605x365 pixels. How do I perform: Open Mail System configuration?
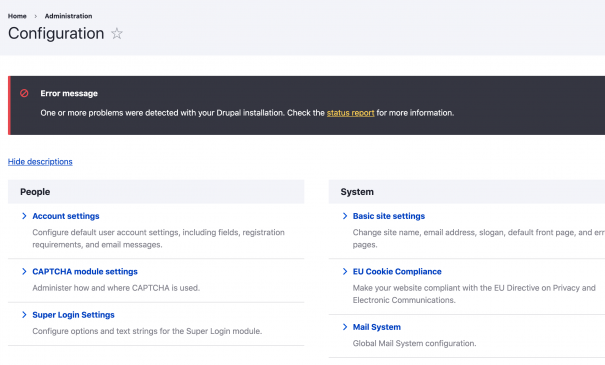coord(377,327)
